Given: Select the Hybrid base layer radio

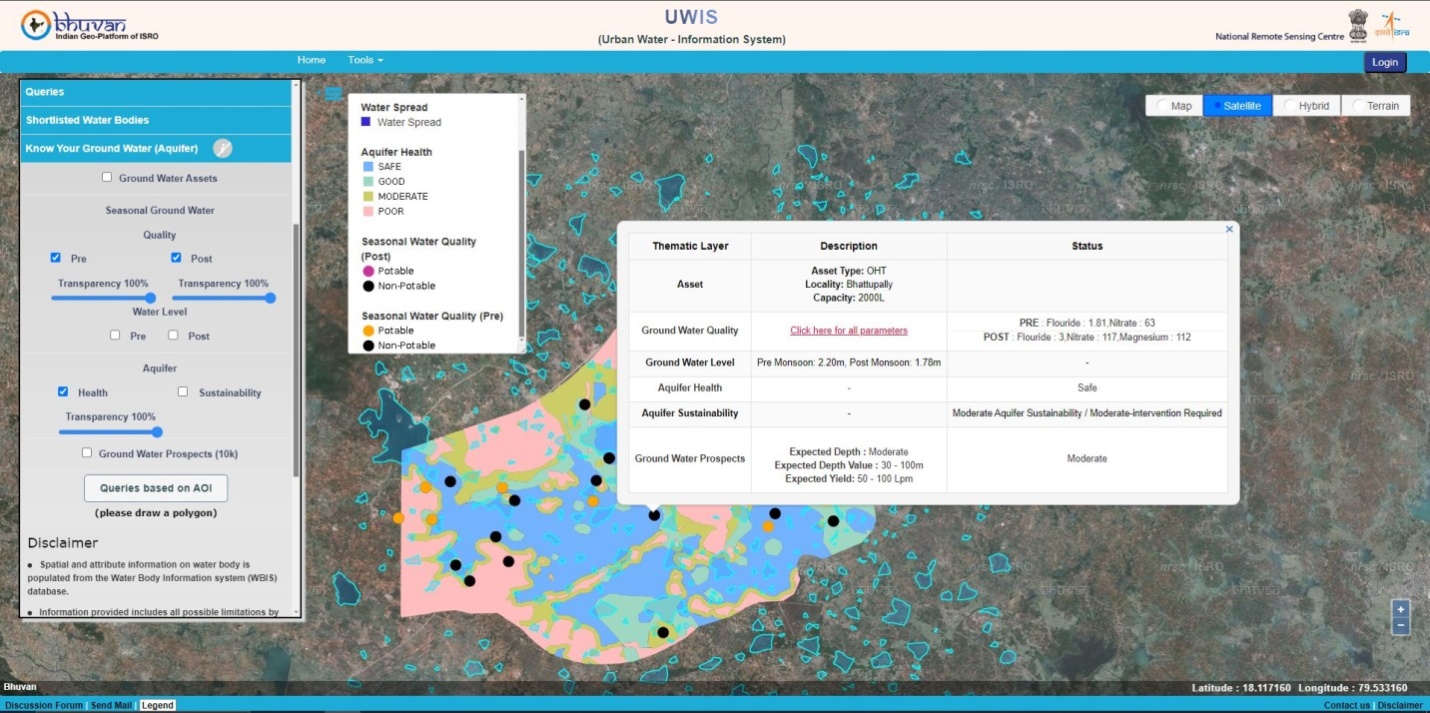Looking at the screenshot, I should pyautogui.click(x=1289, y=106).
